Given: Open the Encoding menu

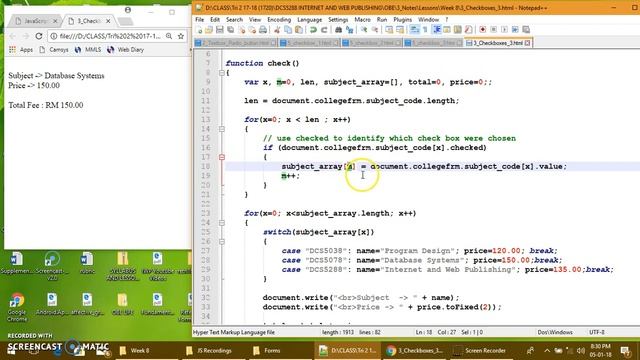Looking at the screenshot, I should click(279, 20).
